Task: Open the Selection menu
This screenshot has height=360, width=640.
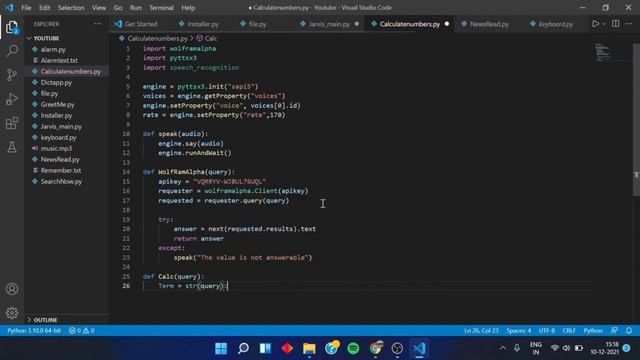Action: pyautogui.click(x=71, y=8)
